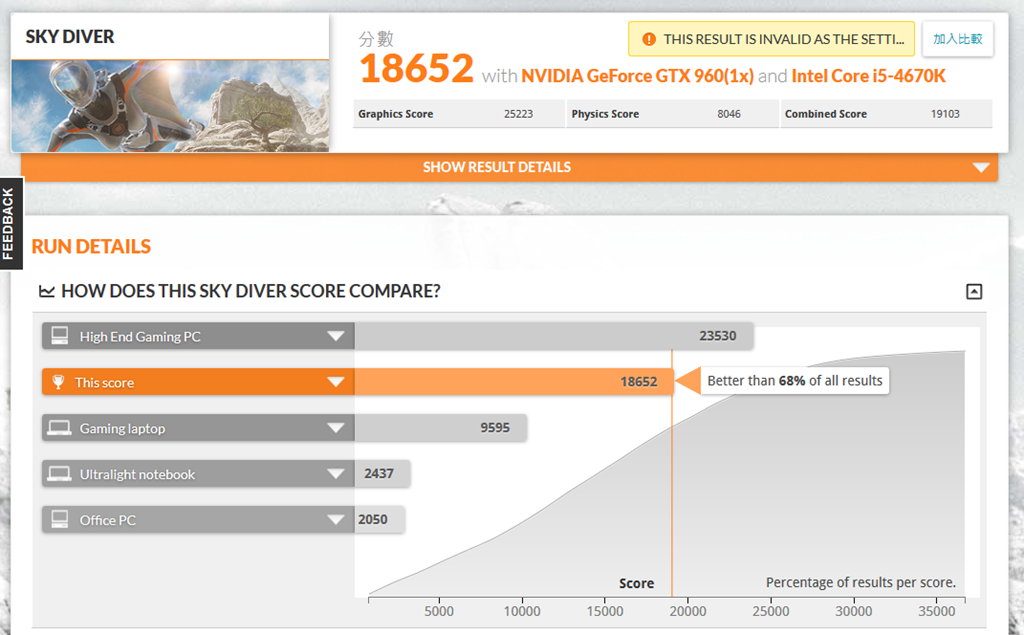Click the Combined Score value 19103
Screen dimensions: 1024x635
[945, 114]
